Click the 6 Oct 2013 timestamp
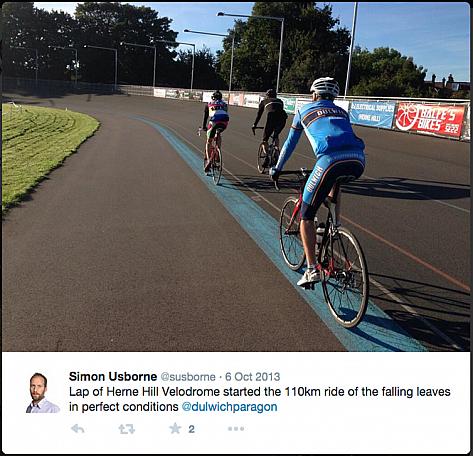The image size is (473, 456). [252, 377]
